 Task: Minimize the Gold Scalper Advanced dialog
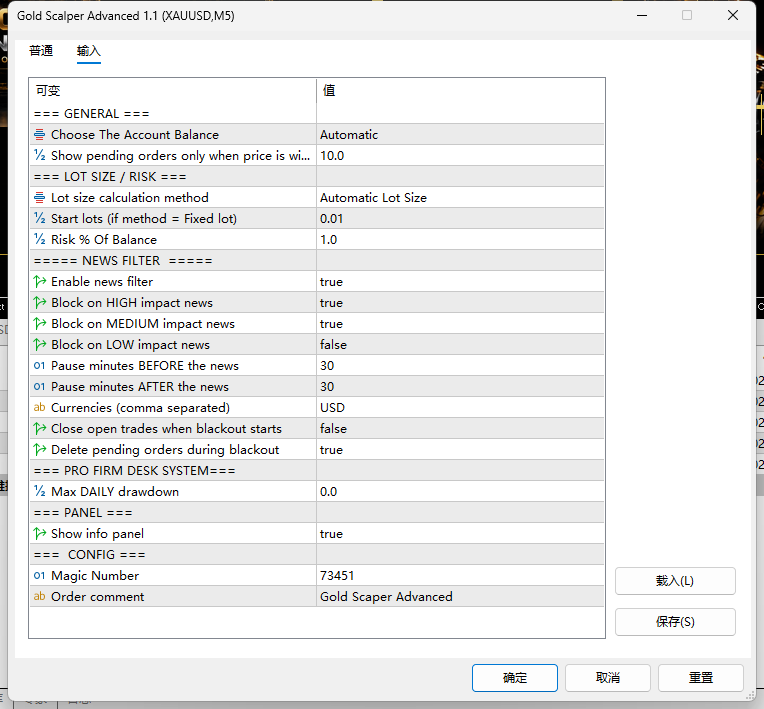642,15
